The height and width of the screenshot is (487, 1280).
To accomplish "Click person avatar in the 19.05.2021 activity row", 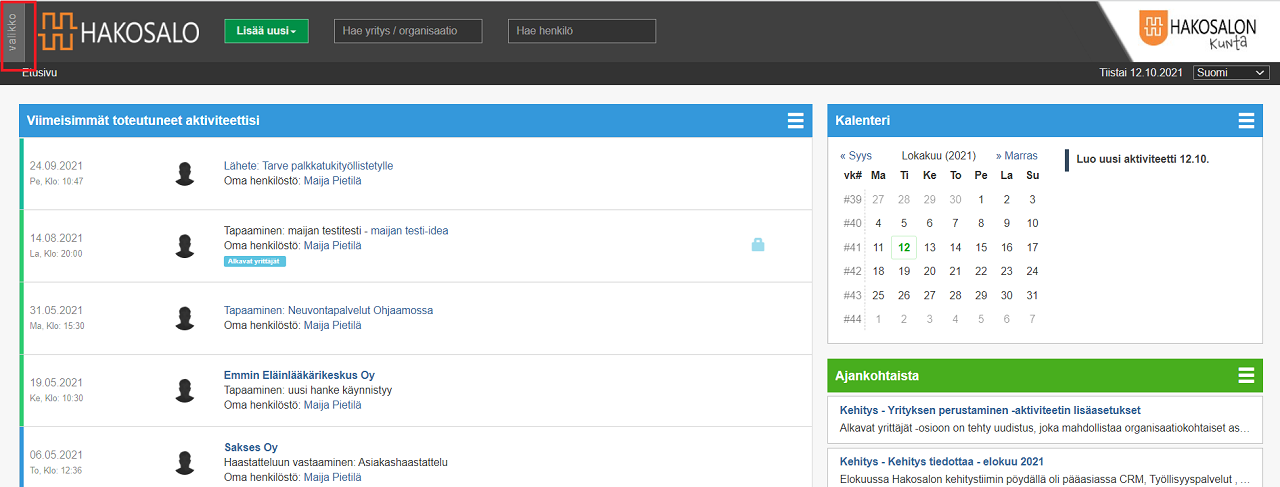I will pos(184,390).
